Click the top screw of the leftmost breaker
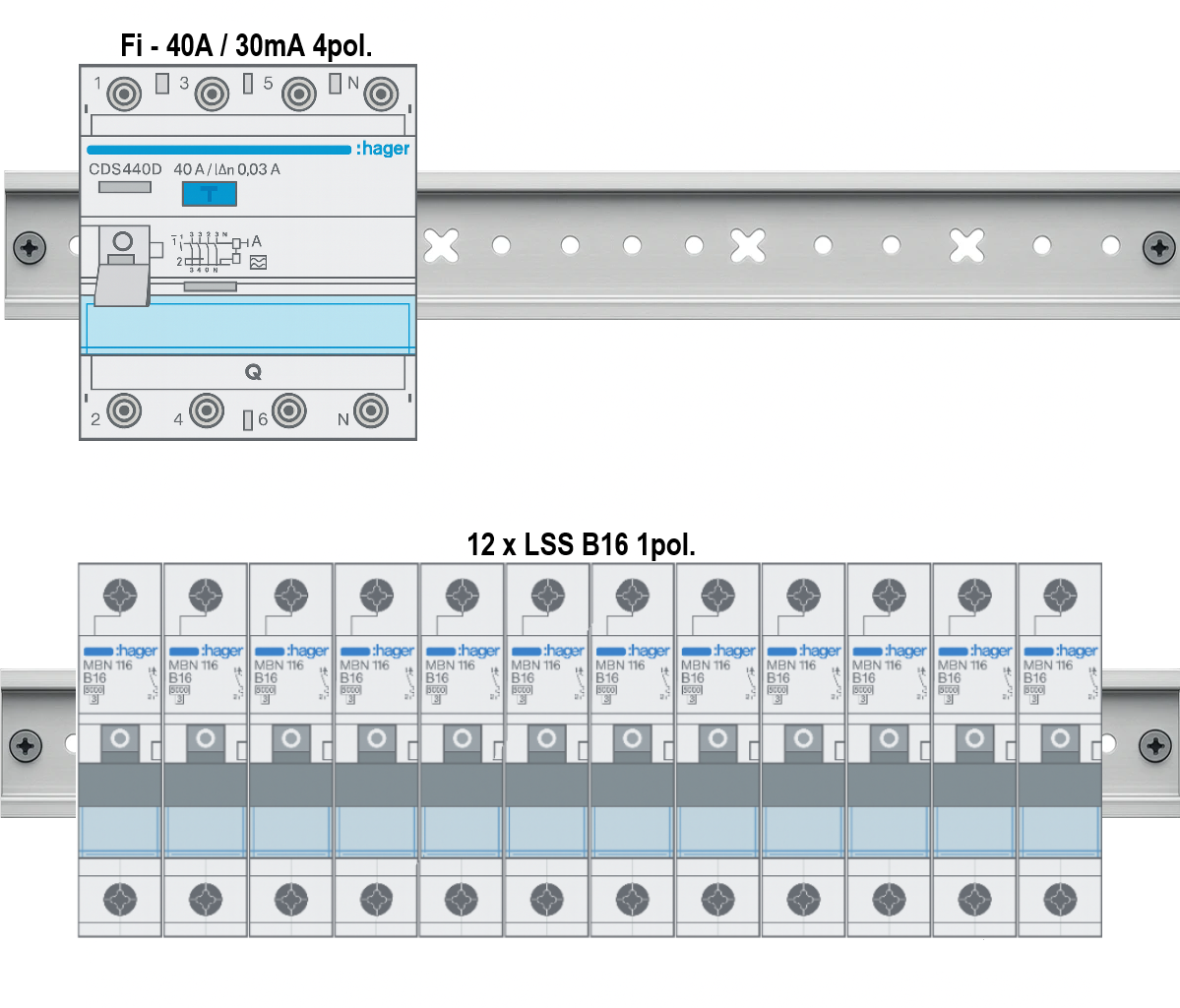1180x1008 pixels. pyautogui.click(x=120, y=595)
